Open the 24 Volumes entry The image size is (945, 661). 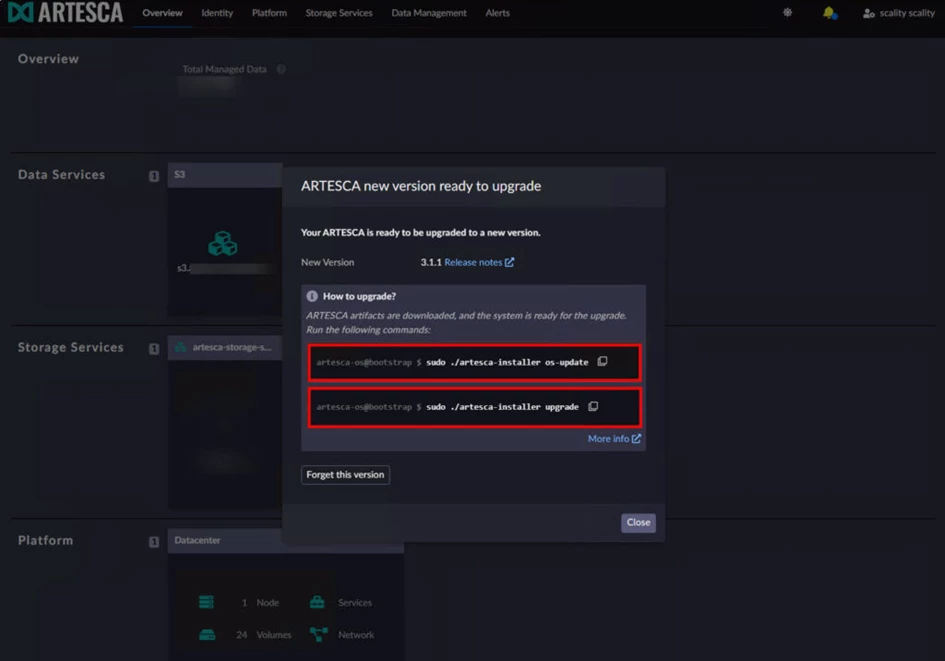pos(263,635)
